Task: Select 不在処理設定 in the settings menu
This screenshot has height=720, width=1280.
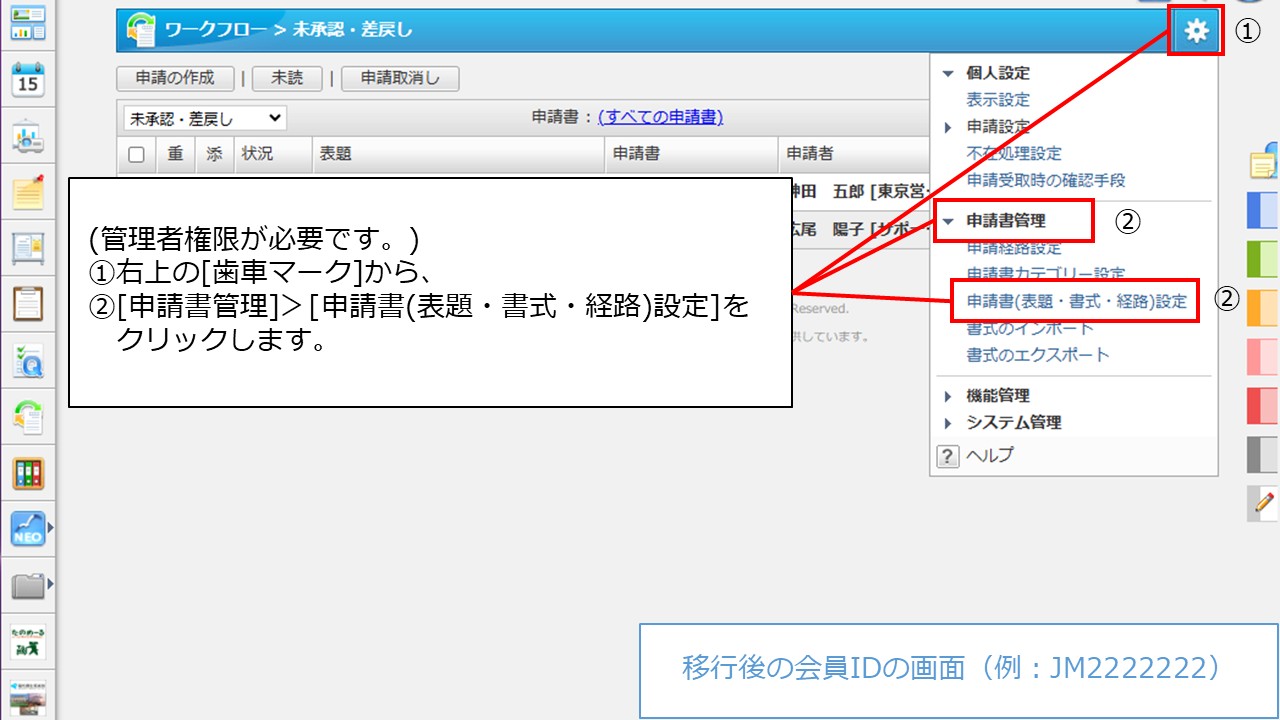Action: [1014, 154]
